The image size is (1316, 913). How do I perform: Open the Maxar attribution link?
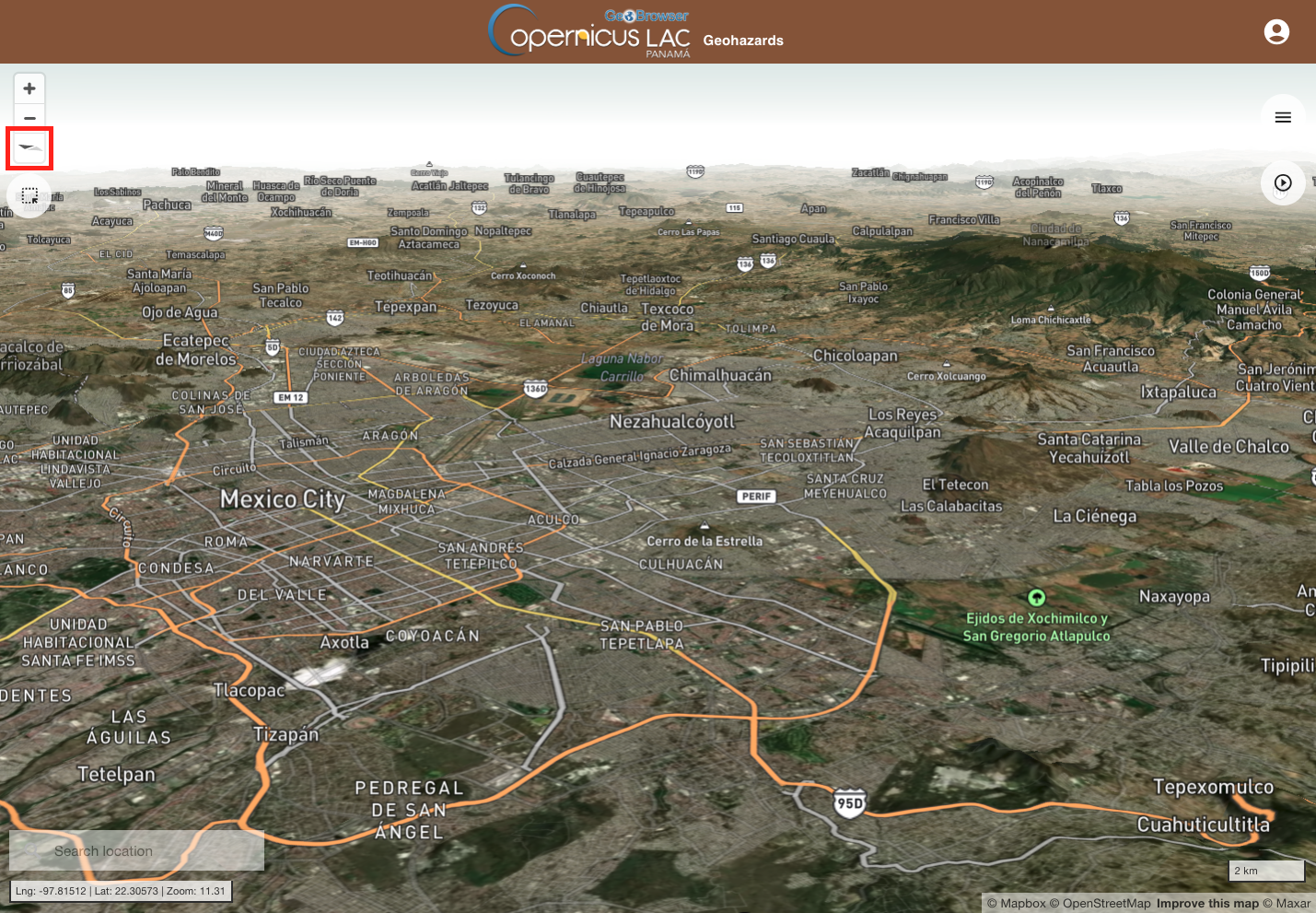point(1287,904)
